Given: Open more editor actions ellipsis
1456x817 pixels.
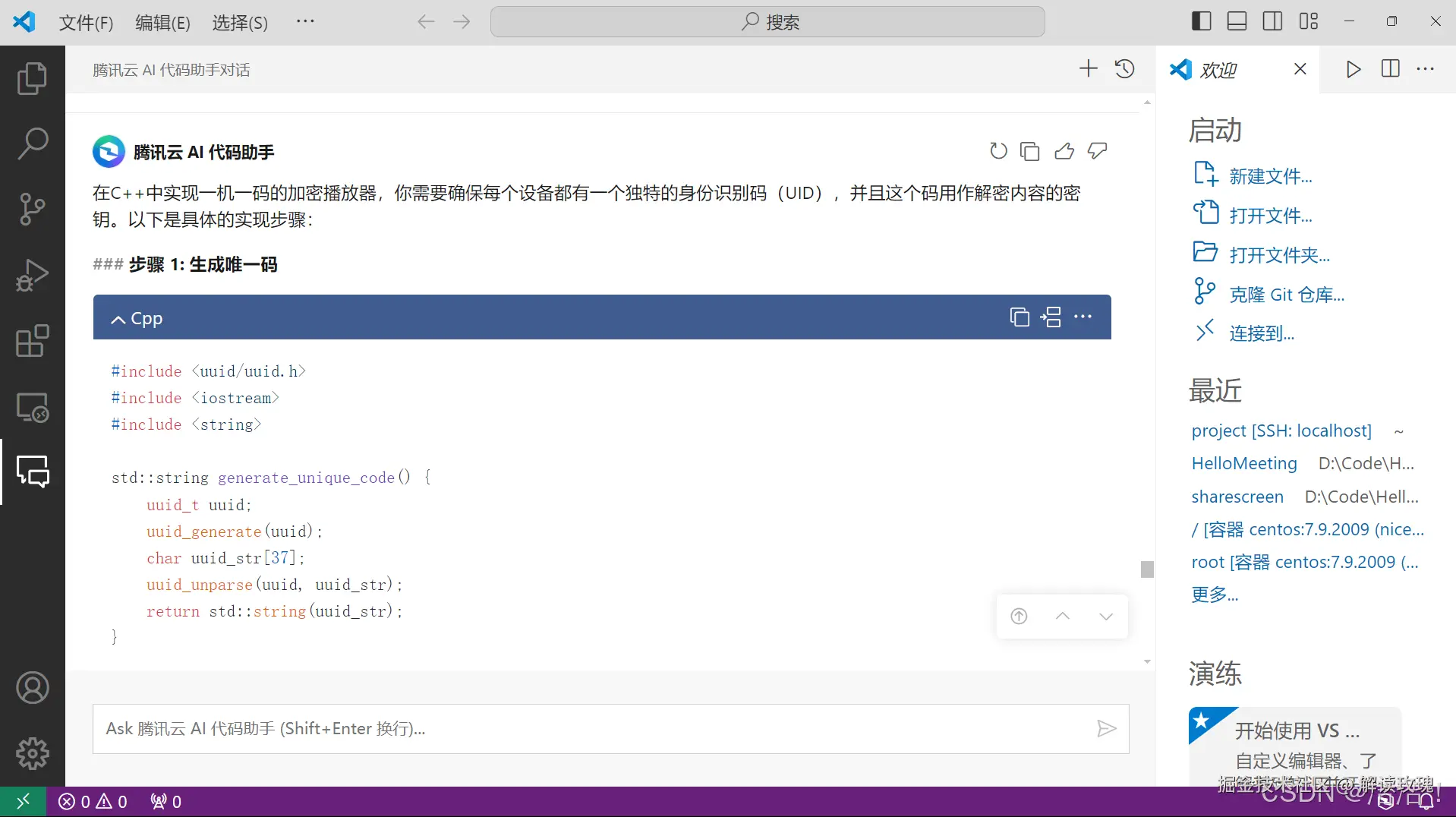Looking at the screenshot, I should click(1426, 69).
